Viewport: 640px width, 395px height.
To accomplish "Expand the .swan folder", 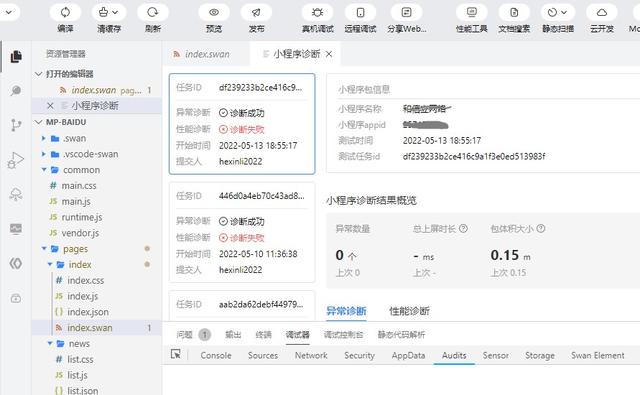I will pos(44,138).
